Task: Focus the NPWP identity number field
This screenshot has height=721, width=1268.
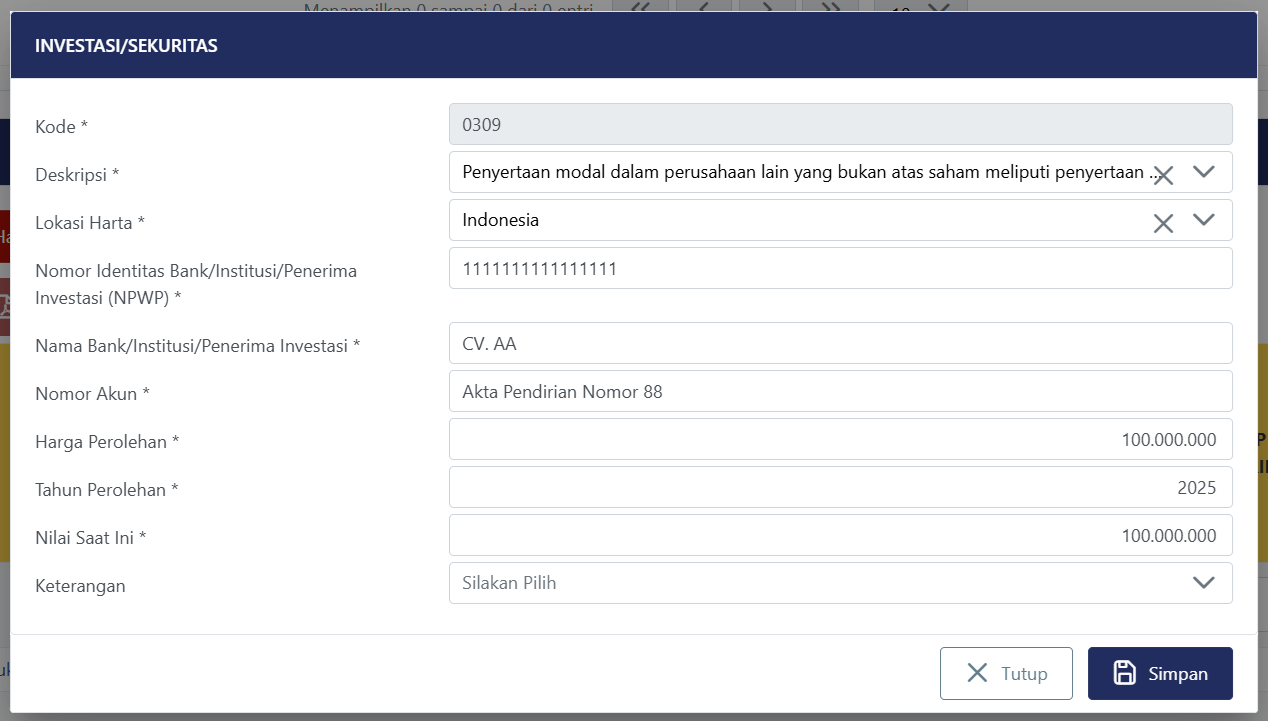Action: (x=840, y=268)
